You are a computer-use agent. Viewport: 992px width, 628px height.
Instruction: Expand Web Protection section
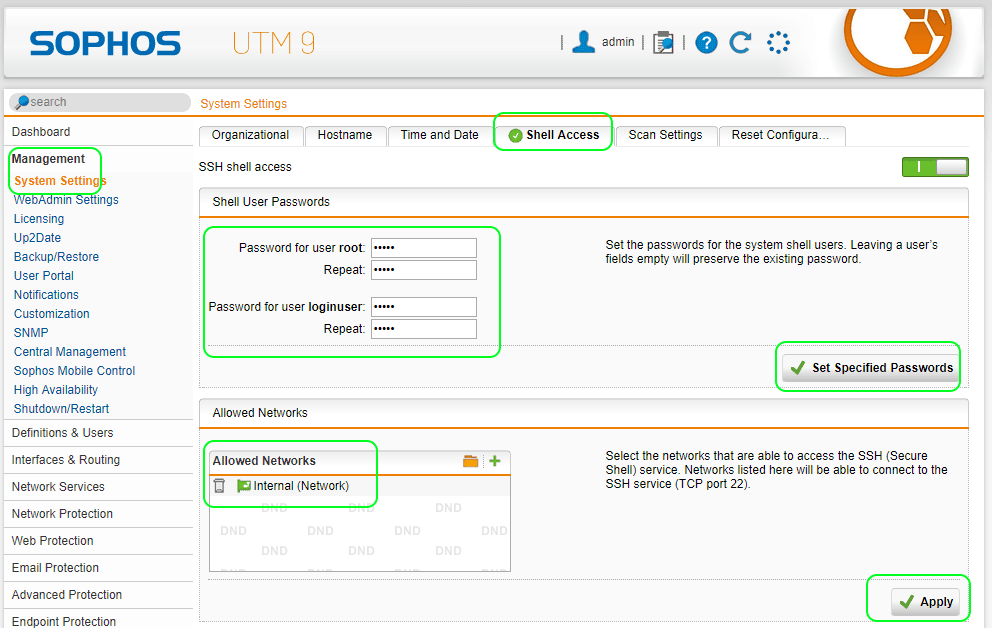click(x=53, y=541)
